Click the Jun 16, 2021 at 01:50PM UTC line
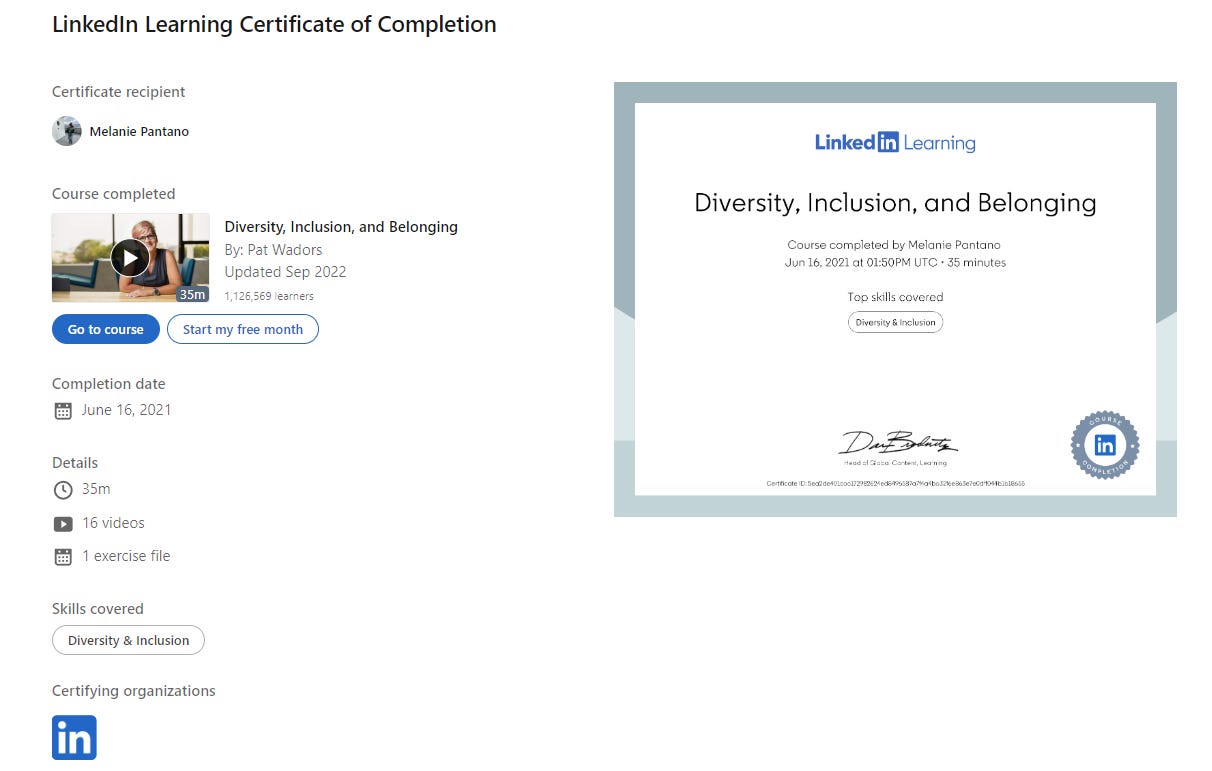Screen dimensions: 1212x771 [895, 263]
